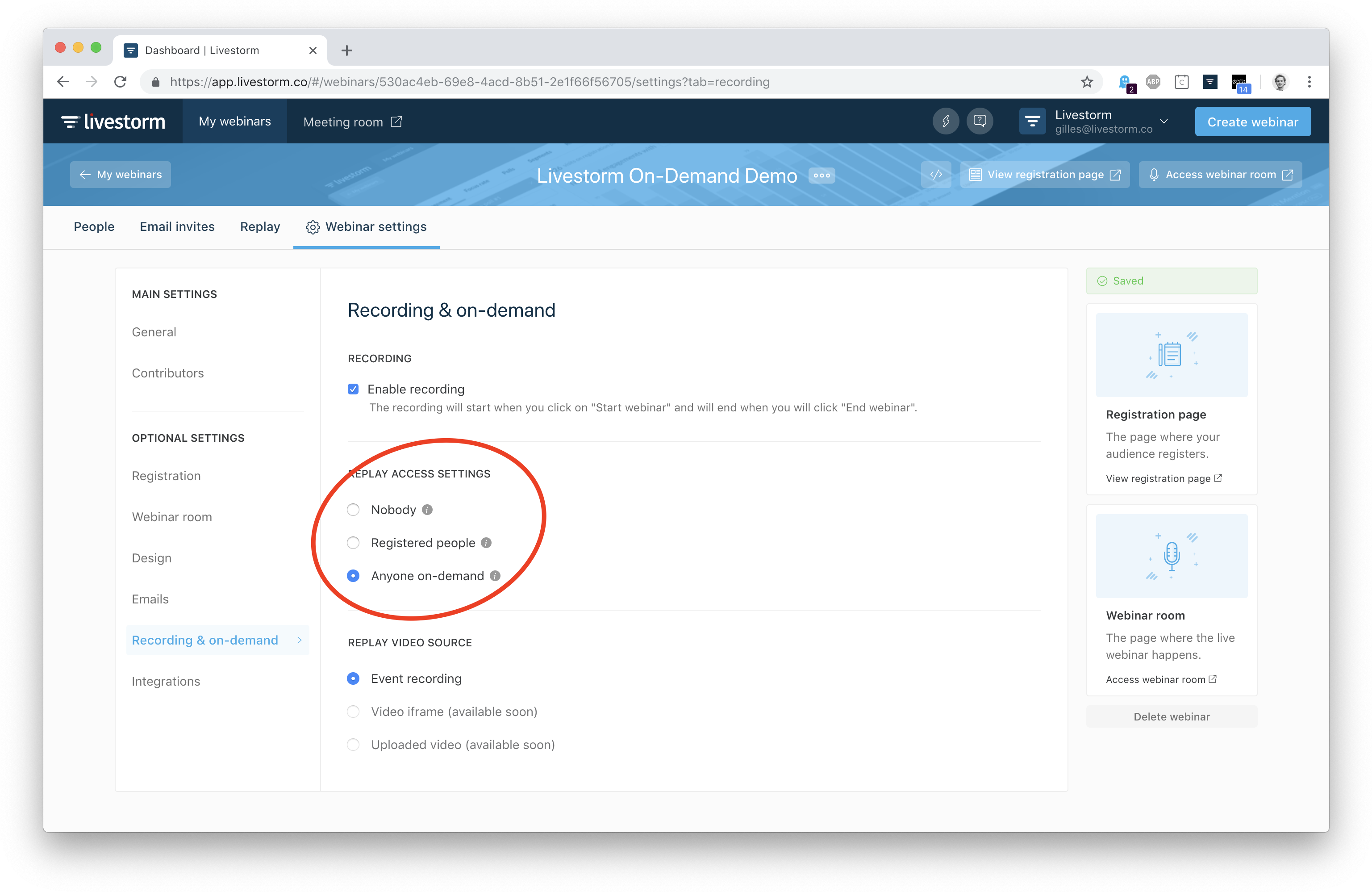Open the Email invites tab
Image resolution: width=1372 pixels, height=892 pixels.
point(177,226)
